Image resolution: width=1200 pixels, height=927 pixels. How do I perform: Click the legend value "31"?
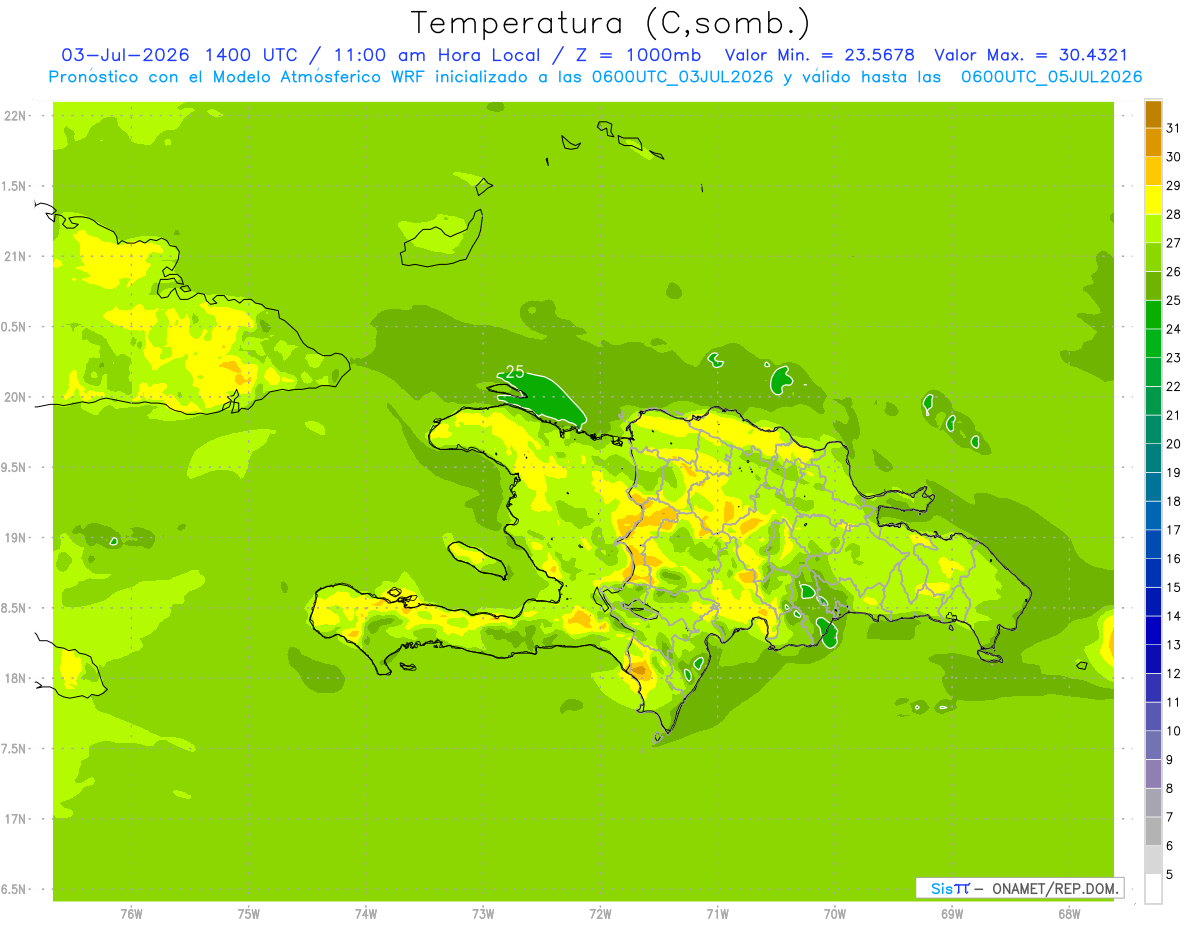pyautogui.click(x=1174, y=128)
